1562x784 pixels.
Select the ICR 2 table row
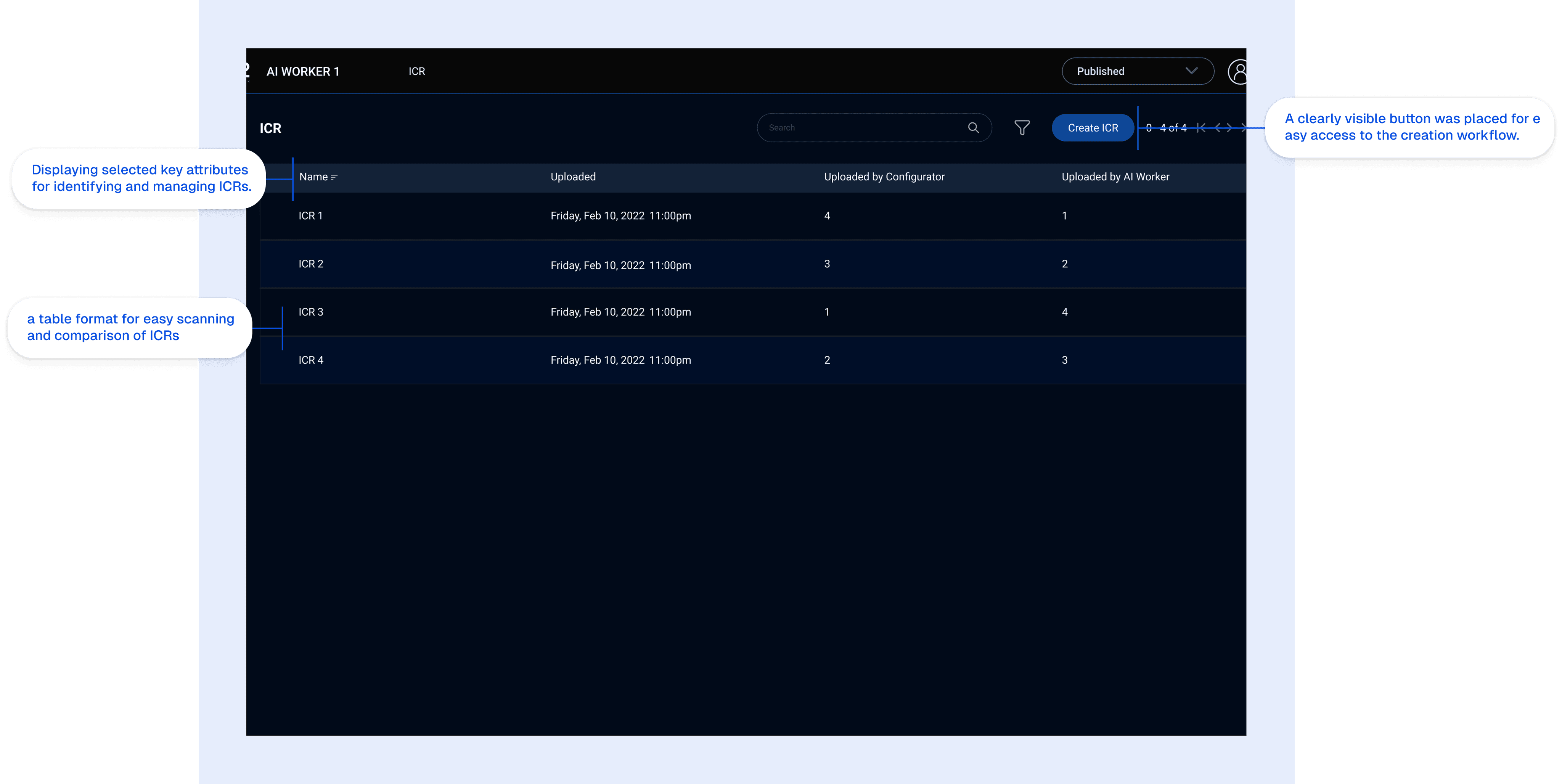[310, 264]
